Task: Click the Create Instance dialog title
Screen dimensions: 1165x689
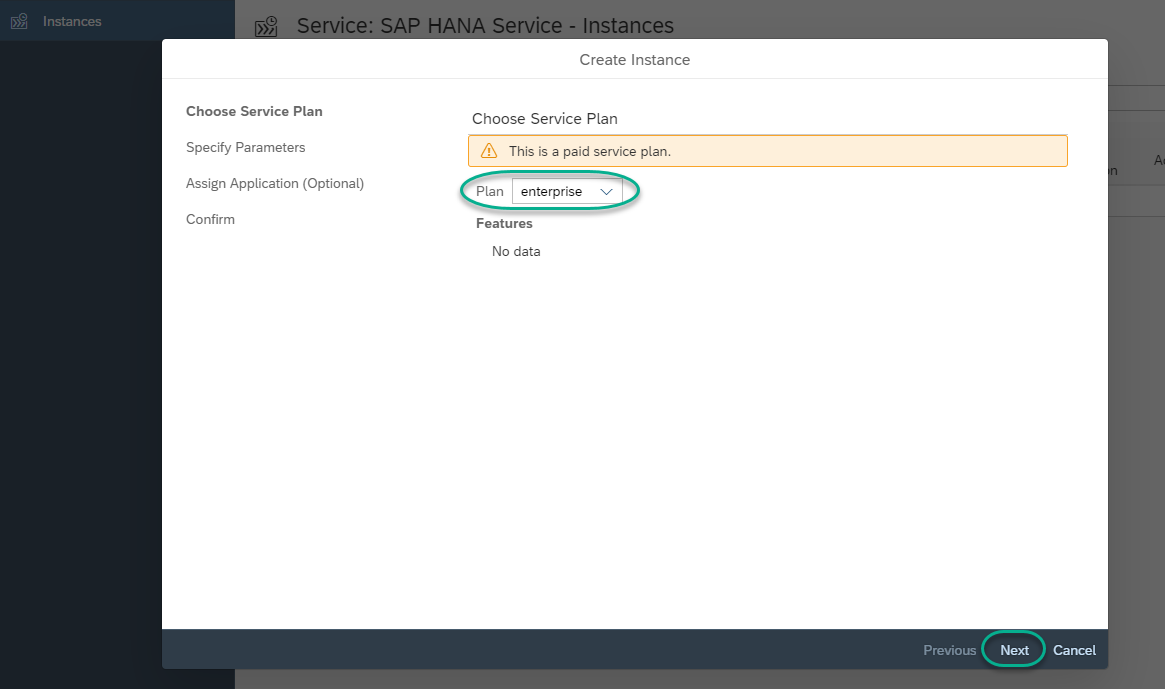Action: point(635,59)
